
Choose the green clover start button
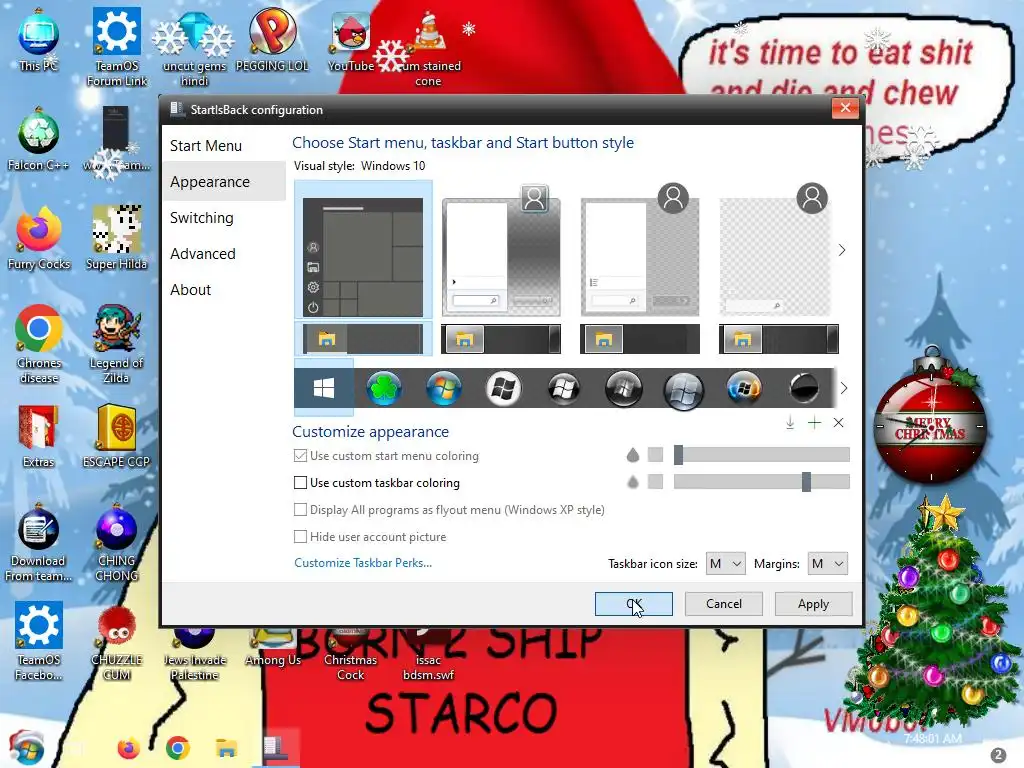pyautogui.click(x=383, y=389)
